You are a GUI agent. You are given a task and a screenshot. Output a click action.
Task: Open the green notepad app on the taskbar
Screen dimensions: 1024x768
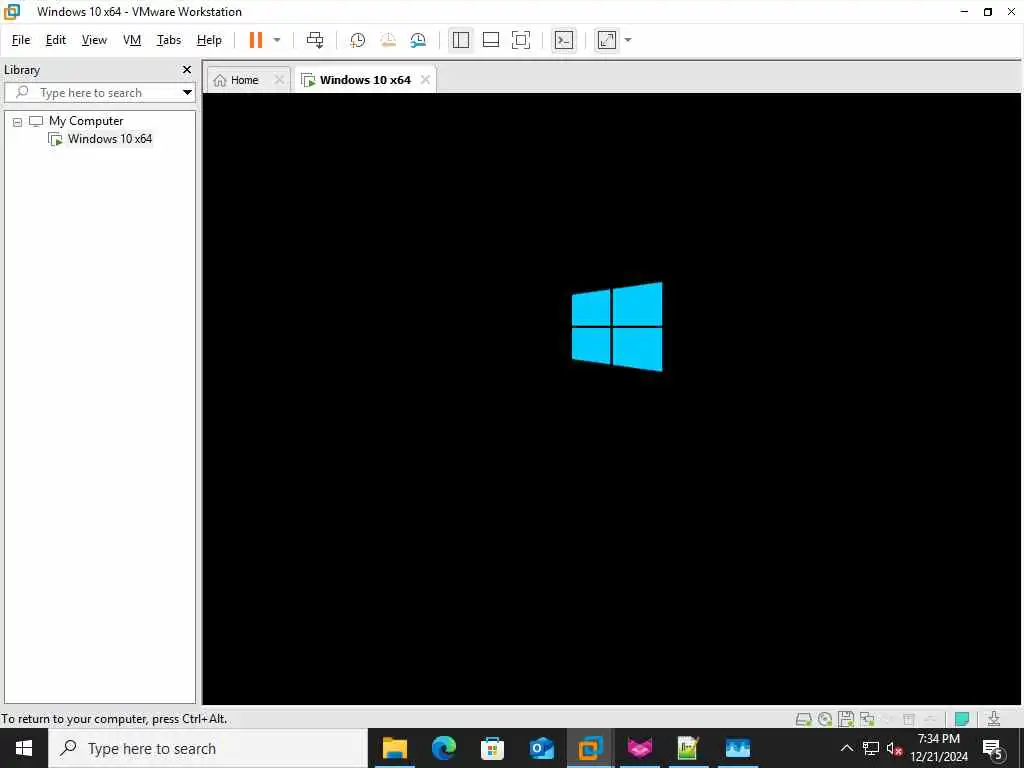click(688, 748)
